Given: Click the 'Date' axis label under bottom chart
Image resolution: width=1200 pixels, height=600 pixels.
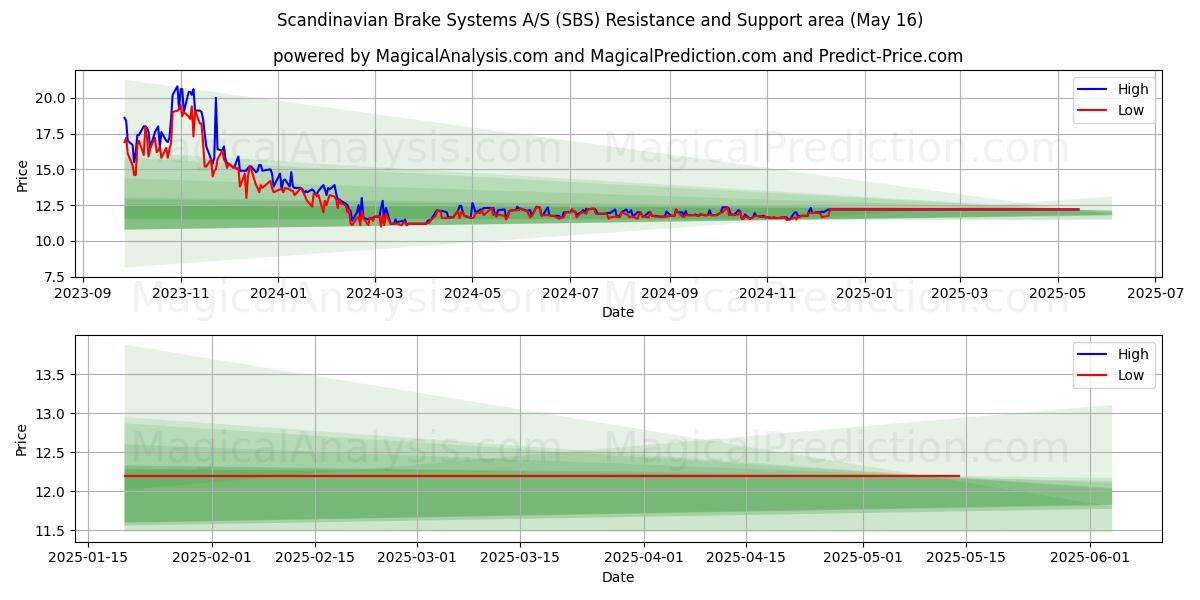Looking at the screenshot, I should [x=618, y=578].
